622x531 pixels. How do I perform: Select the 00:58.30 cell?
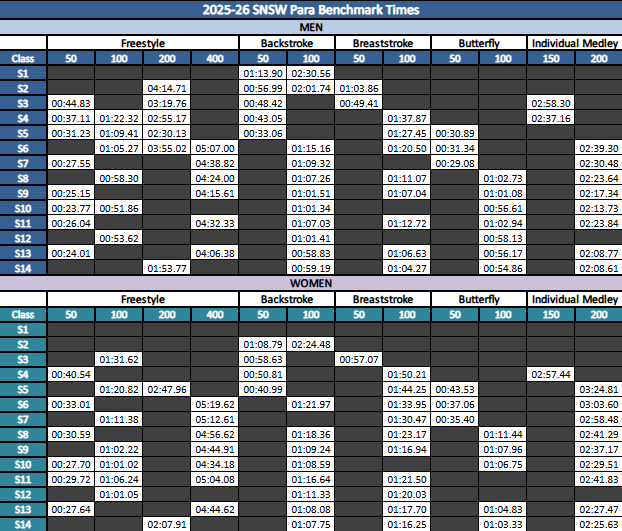(x=119, y=178)
